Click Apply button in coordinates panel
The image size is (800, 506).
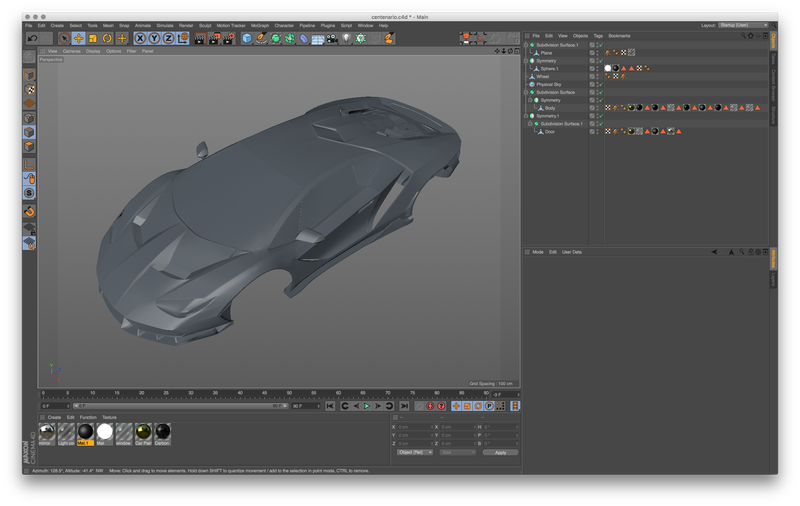501,452
